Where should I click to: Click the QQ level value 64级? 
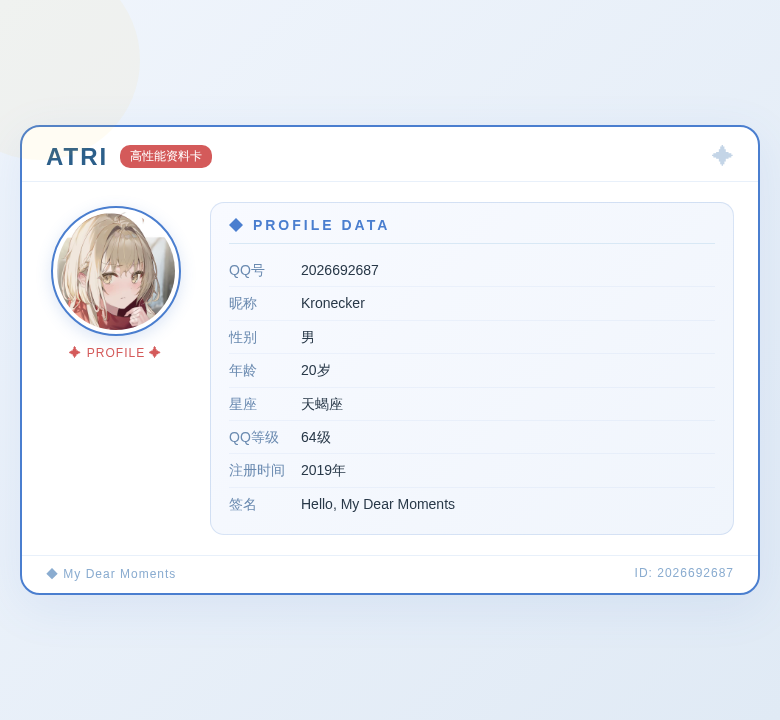tap(315, 437)
